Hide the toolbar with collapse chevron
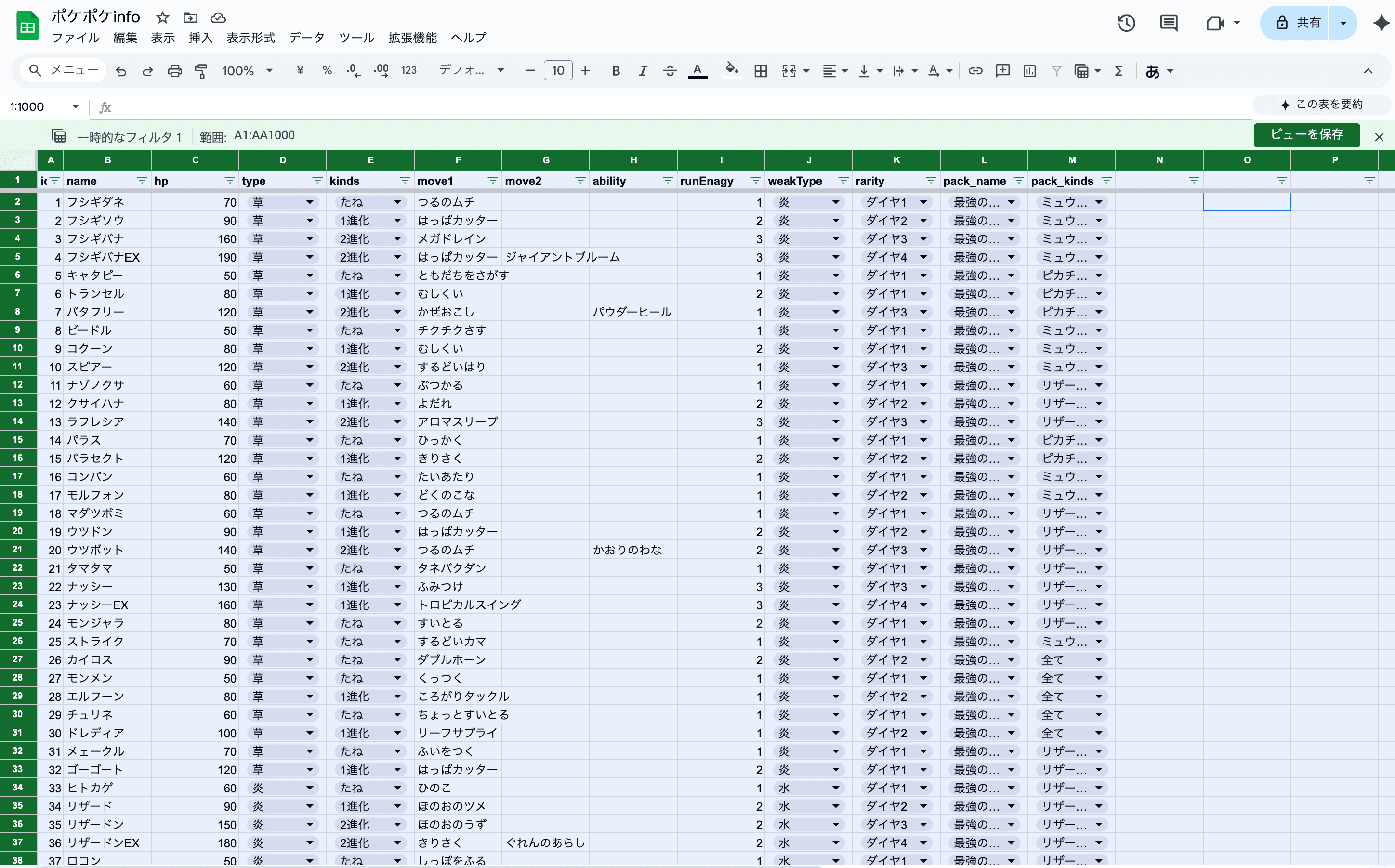 tap(1368, 71)
